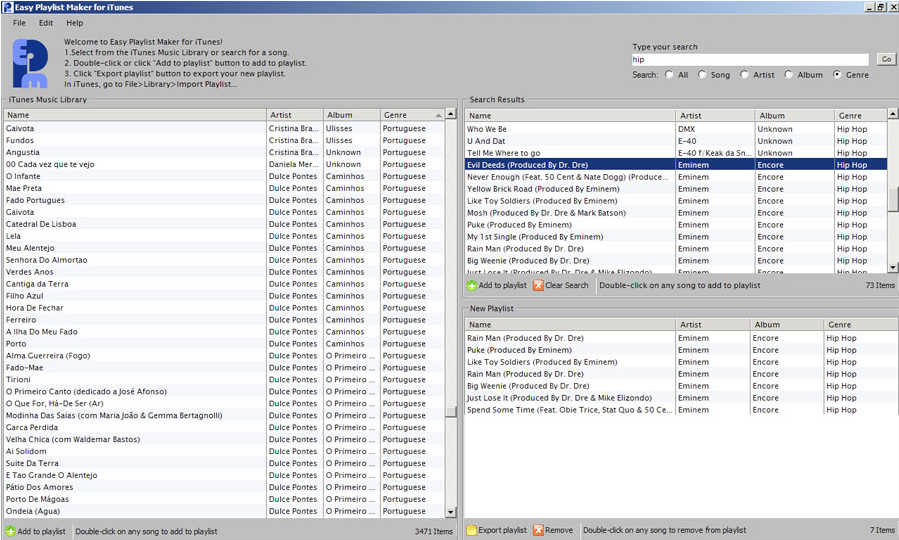The width and height of the screenshot is (899, 540).
Task: Select 00 Cada vez que te vejo
Action: 224,164
